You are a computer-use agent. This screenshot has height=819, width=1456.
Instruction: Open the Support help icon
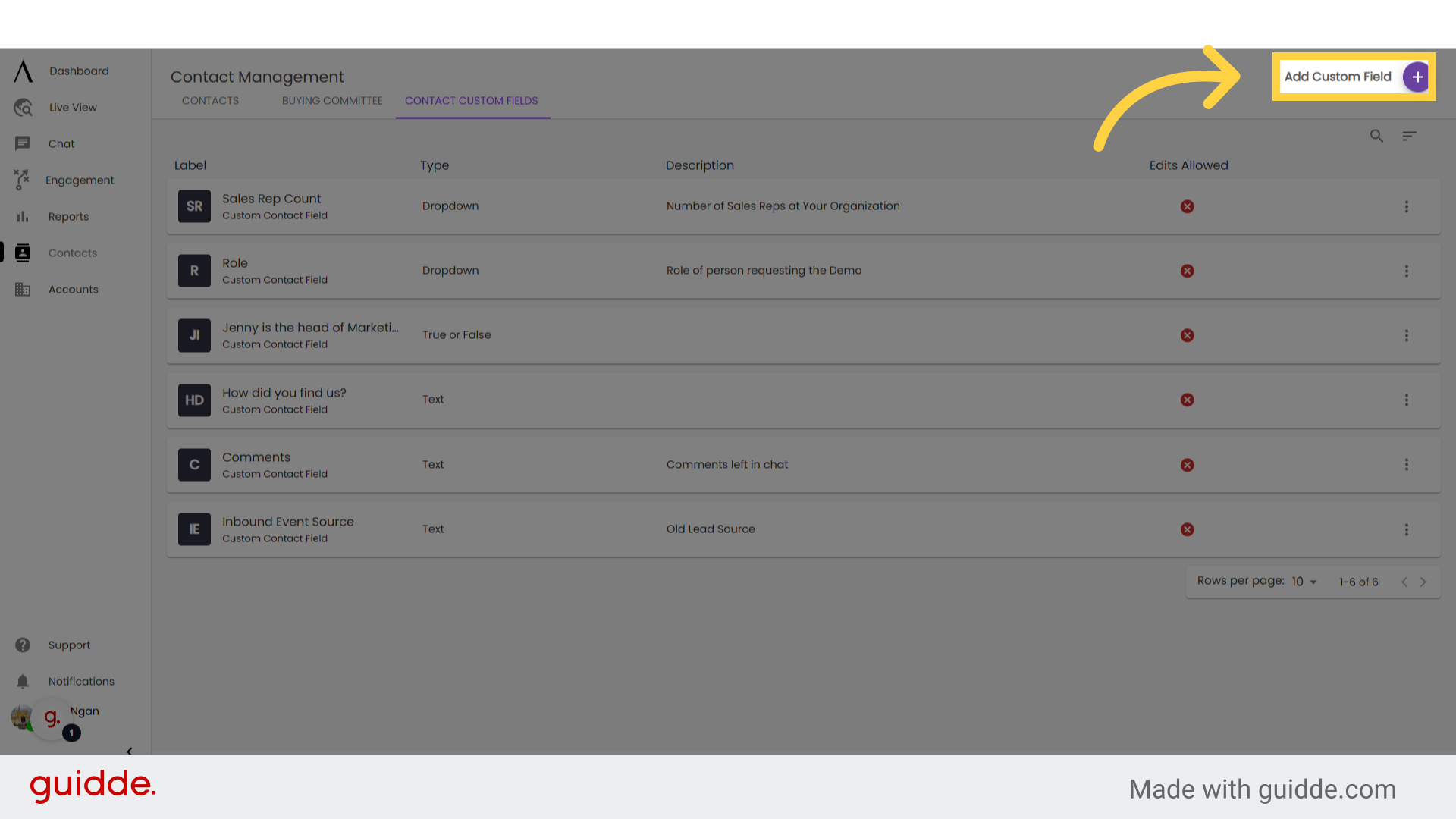[x=23, y=645]
